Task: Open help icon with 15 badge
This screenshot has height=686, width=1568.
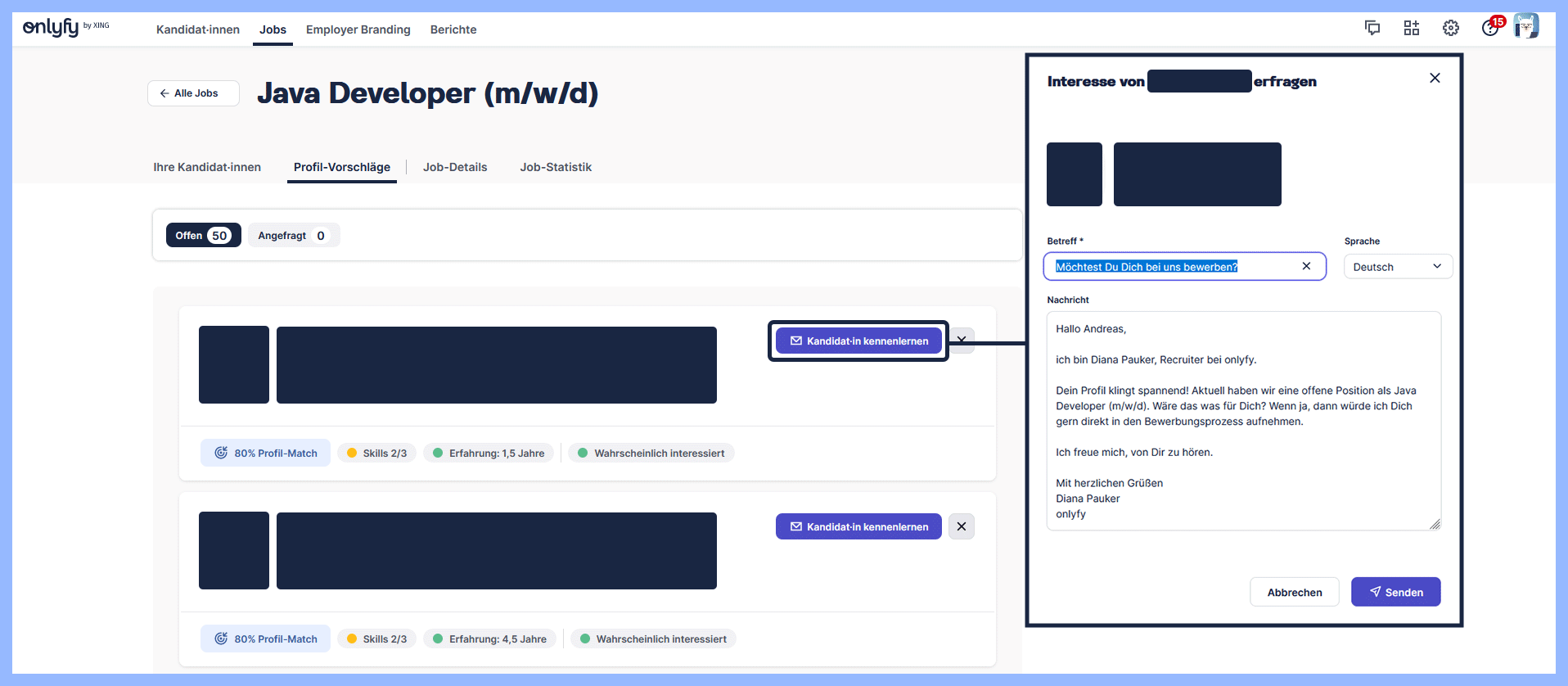Action: point(1490,29)
